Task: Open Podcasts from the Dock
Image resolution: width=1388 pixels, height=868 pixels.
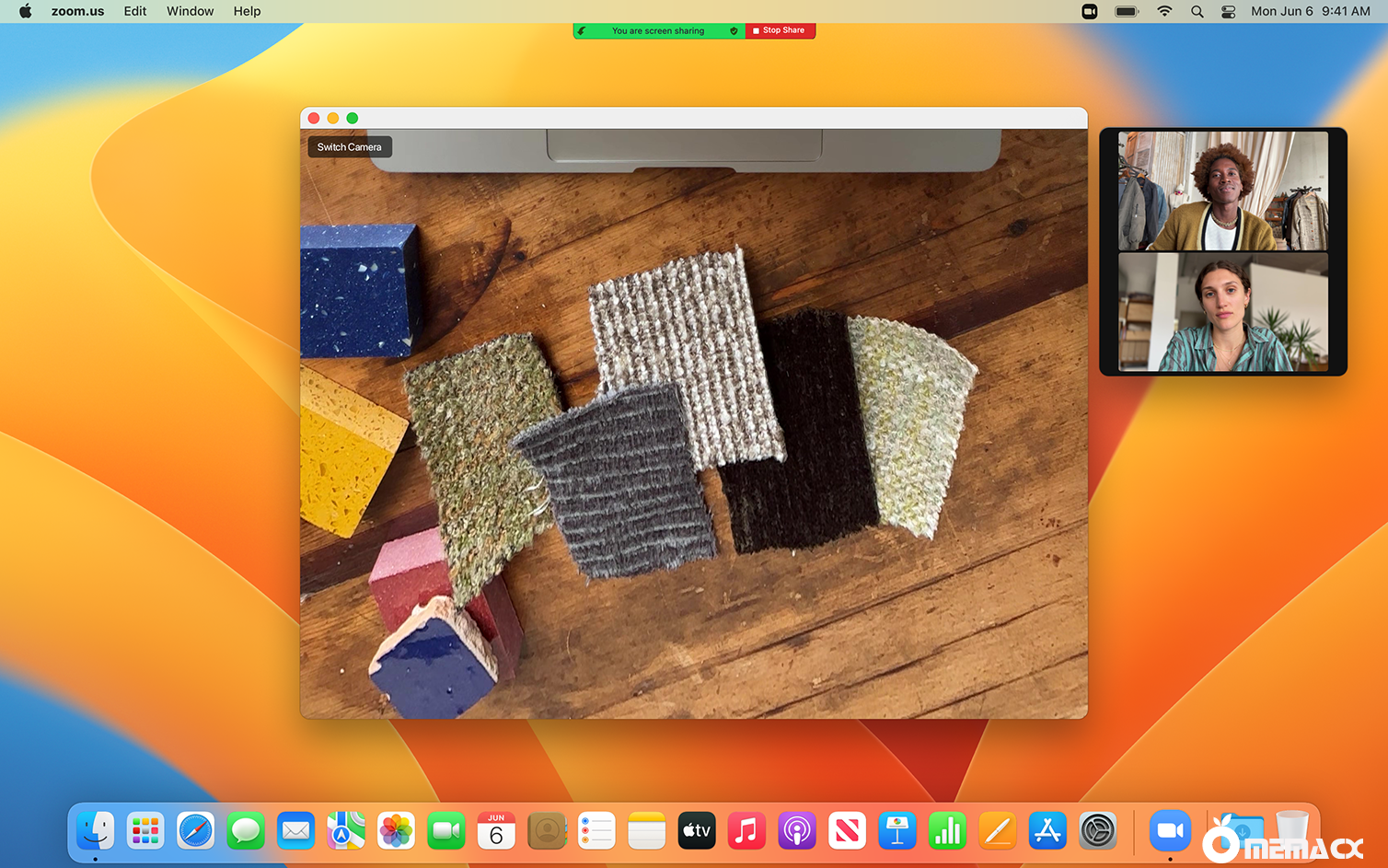Action: point(796,831)
